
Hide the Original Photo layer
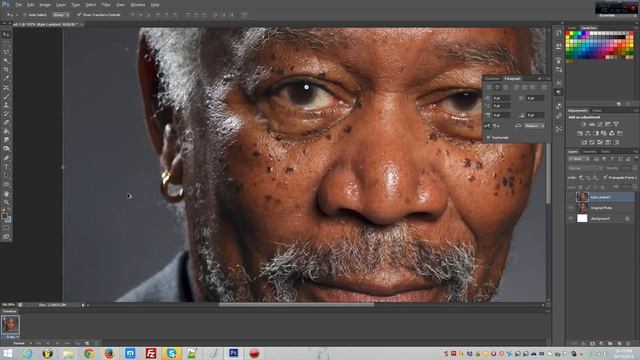point(571,208)
